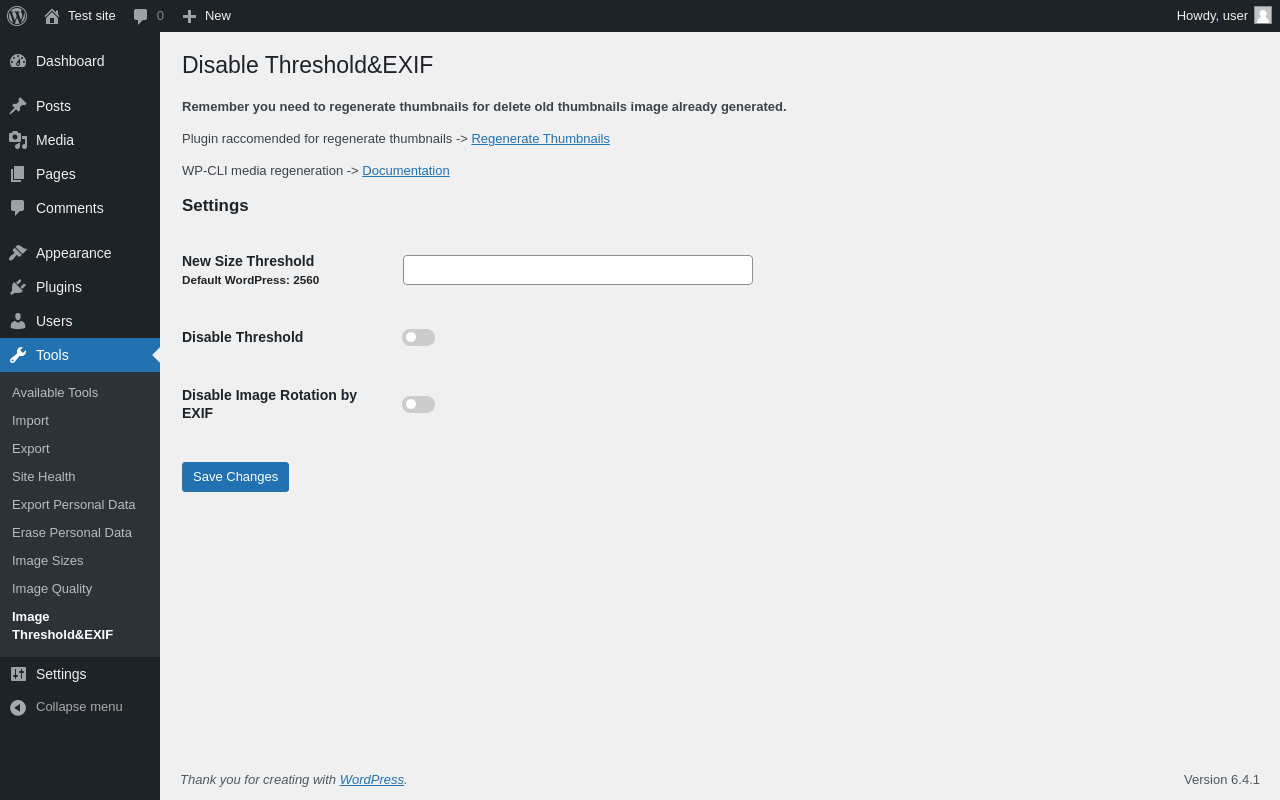Image resolution: width=1280 pixels, height=800 pixels.
Task: Open the Regenerate Thumbnails link
Action: coord(540,139)
